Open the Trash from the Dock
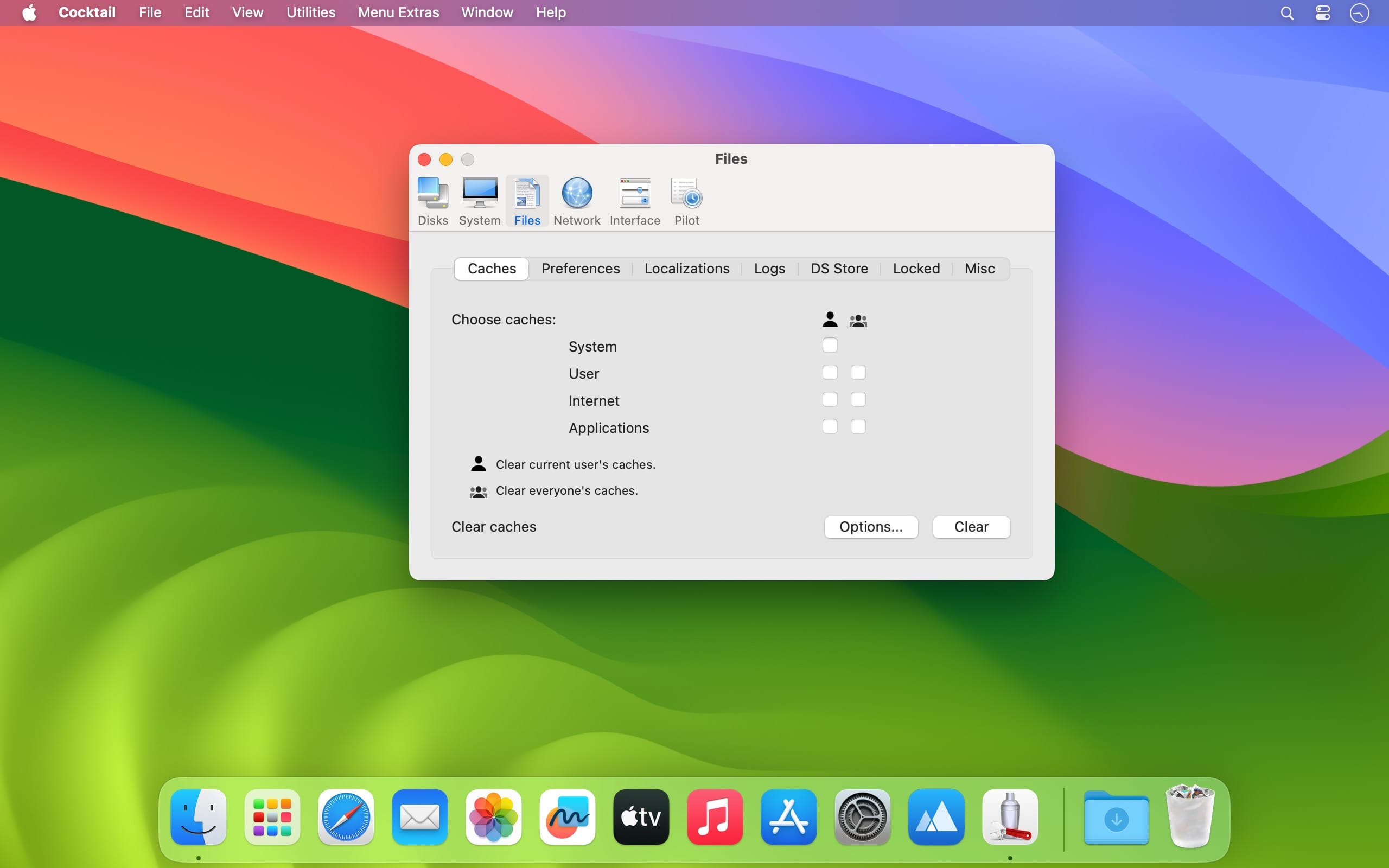 (1190, 817)
